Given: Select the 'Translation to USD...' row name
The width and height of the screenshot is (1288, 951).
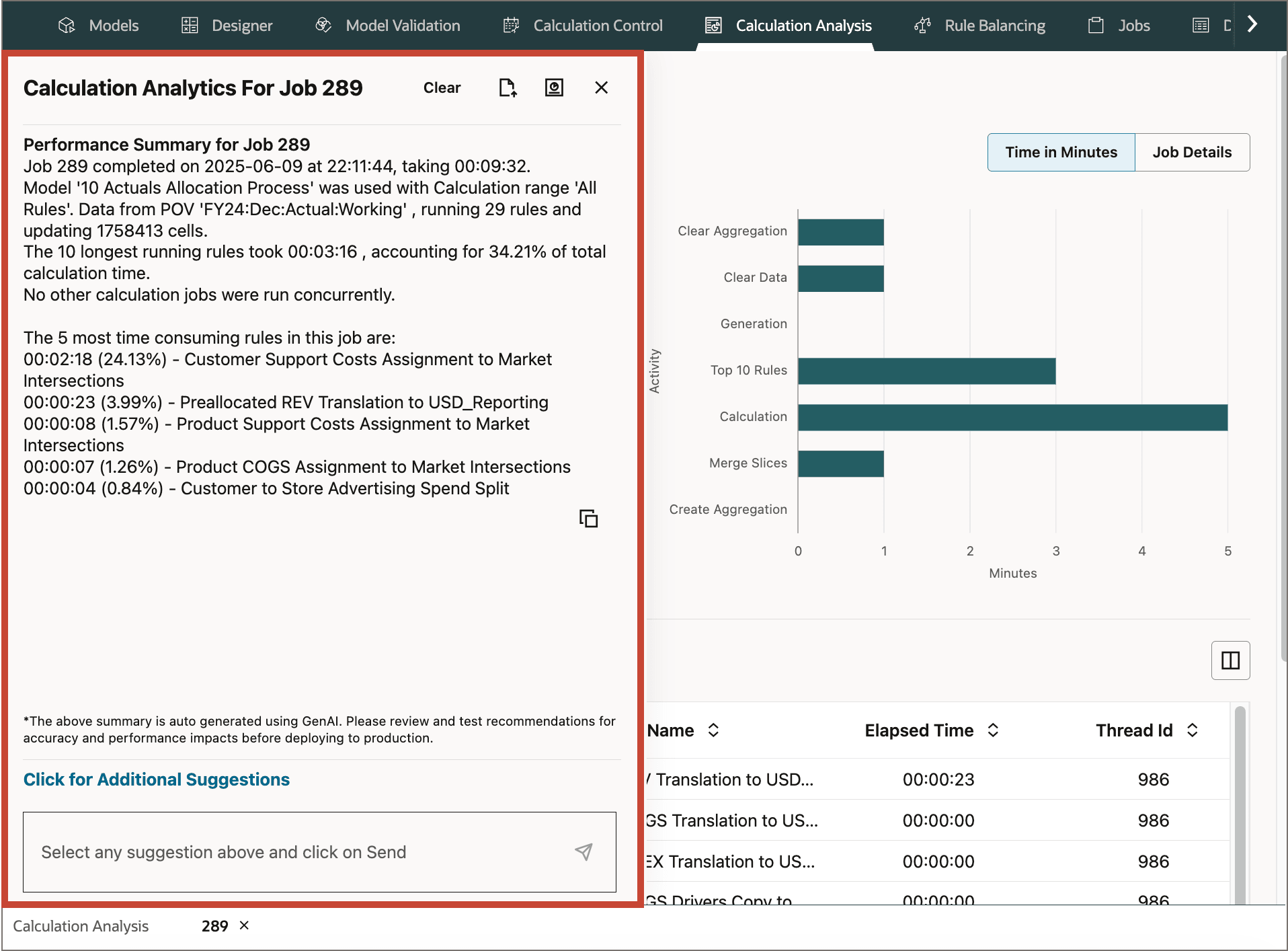Looking at the screenshot, I should (x=730, y=779).
